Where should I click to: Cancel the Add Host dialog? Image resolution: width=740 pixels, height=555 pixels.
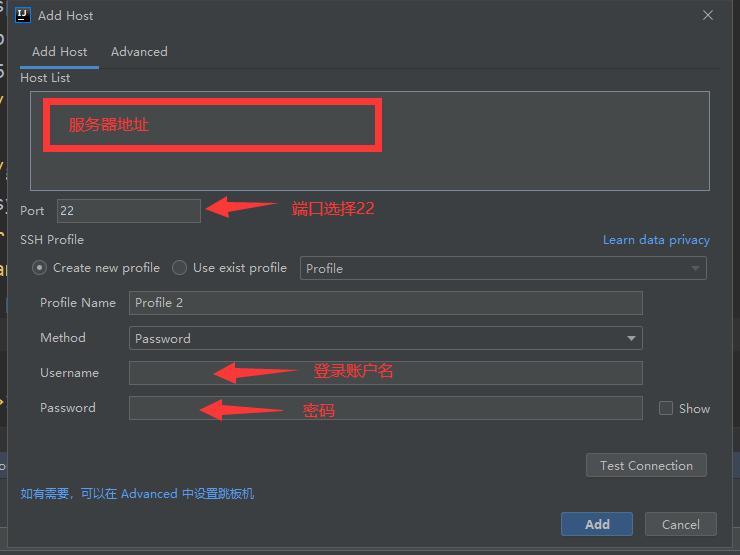click(681, 524)
